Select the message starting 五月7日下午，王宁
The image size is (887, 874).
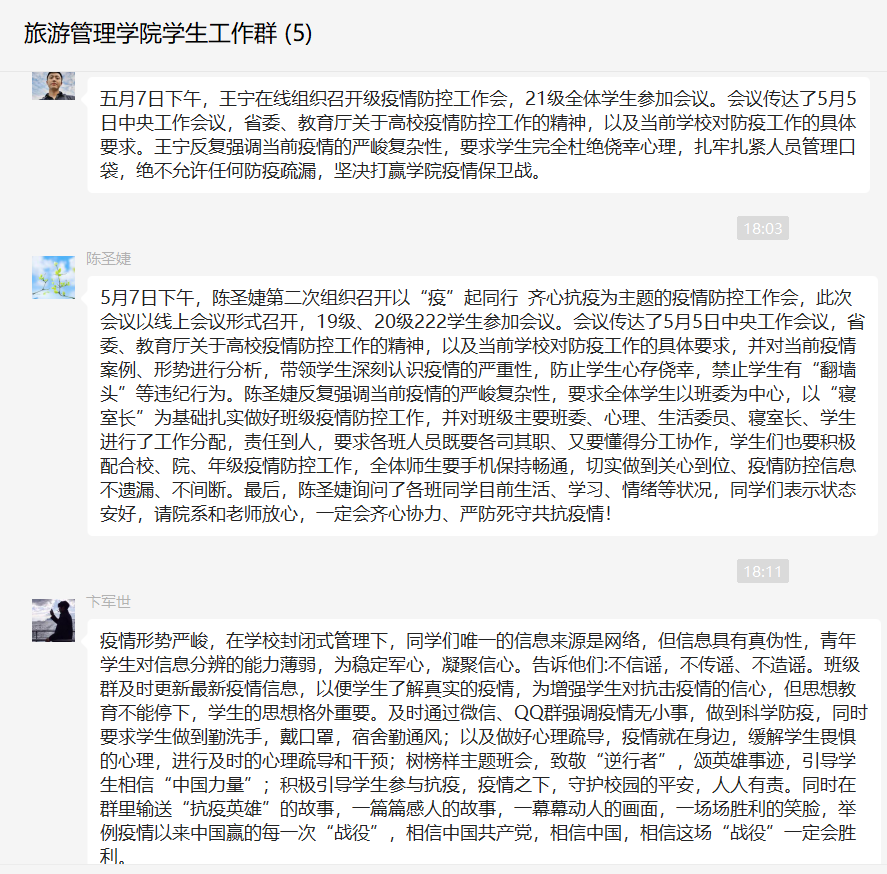(479, 135)
